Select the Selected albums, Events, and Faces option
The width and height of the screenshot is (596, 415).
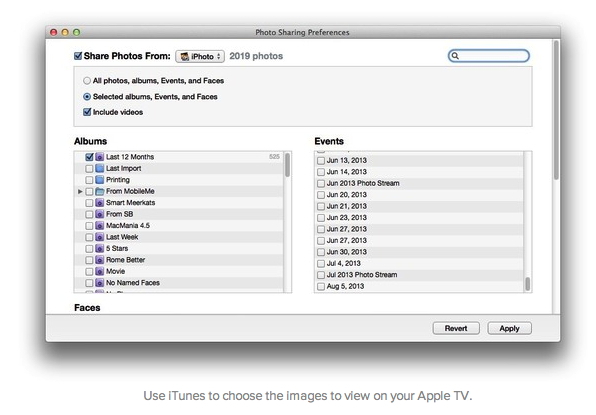[87, 97]
